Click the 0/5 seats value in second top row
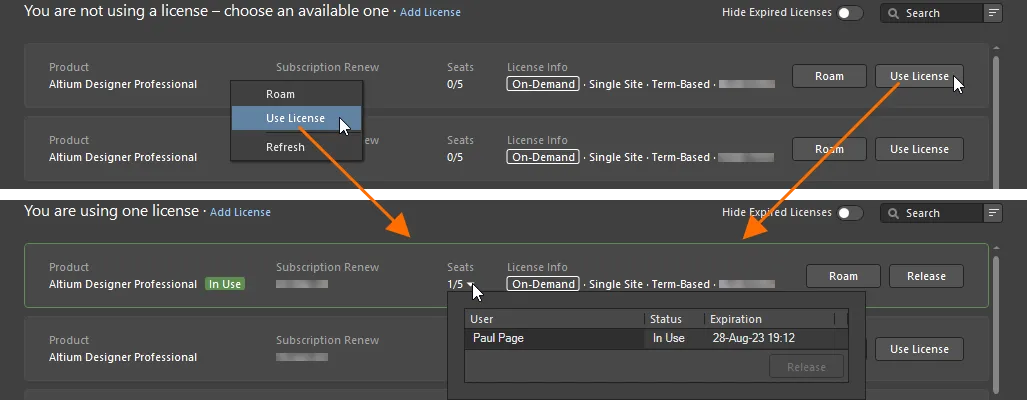1027x400 pixels. [455, 157]
